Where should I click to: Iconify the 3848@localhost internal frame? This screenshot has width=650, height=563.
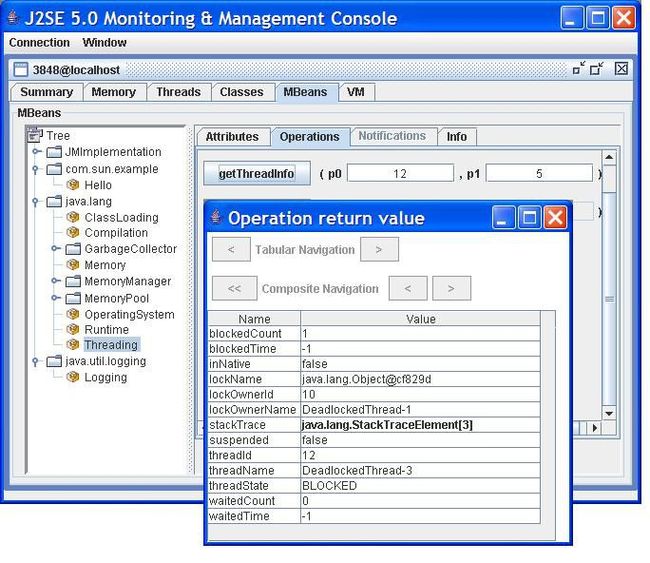point(579,68)
